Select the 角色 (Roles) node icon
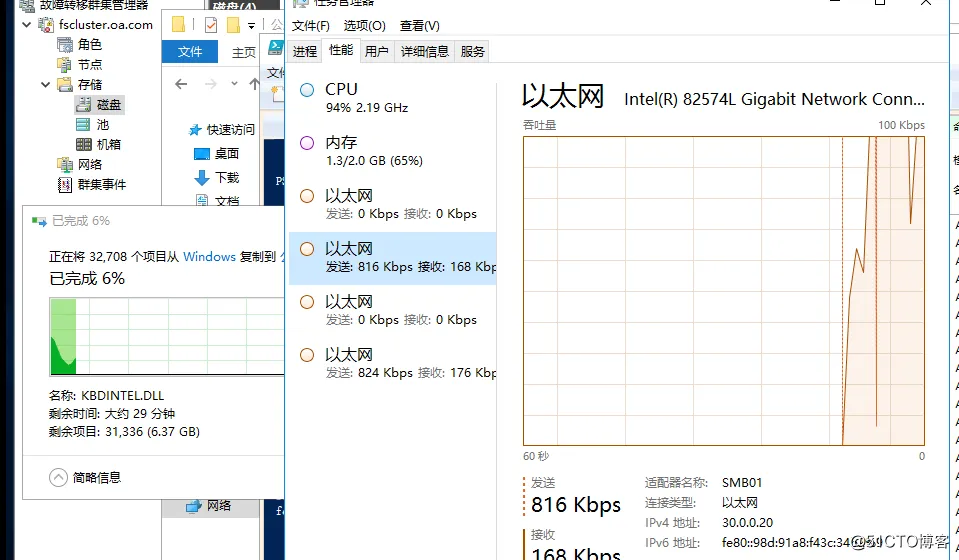 tap(65, 45)
